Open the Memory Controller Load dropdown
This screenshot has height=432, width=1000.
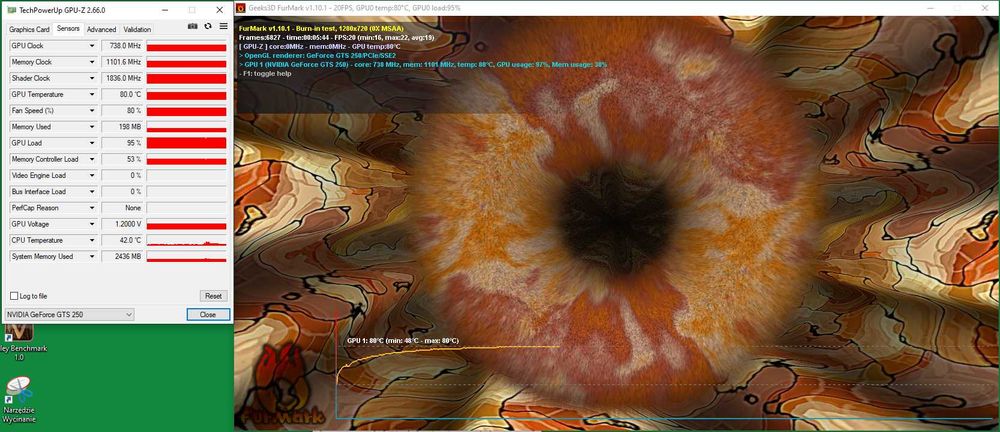click(92, 160)
